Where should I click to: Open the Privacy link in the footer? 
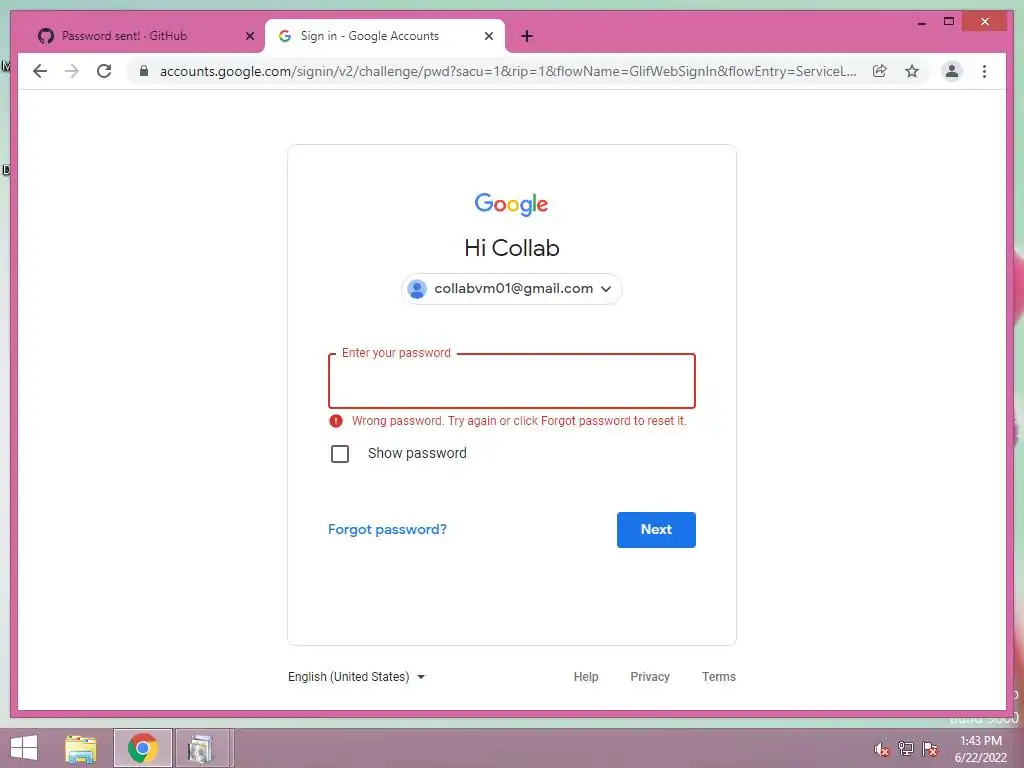[x=650, y=677]
